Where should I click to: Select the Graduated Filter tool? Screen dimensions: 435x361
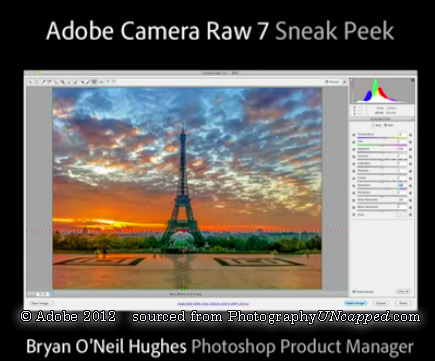pyautogui.click(x=94, y=82)
